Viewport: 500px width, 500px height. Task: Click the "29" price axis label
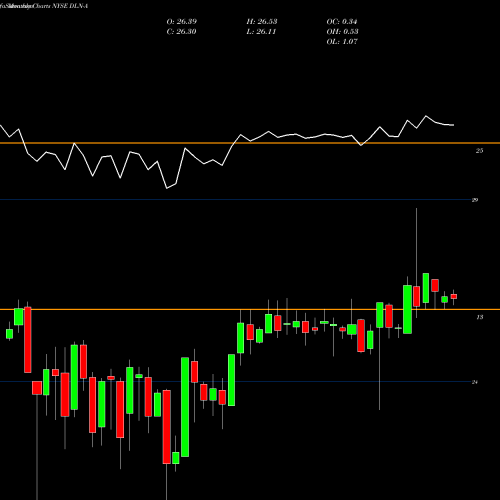coord(475,200)
